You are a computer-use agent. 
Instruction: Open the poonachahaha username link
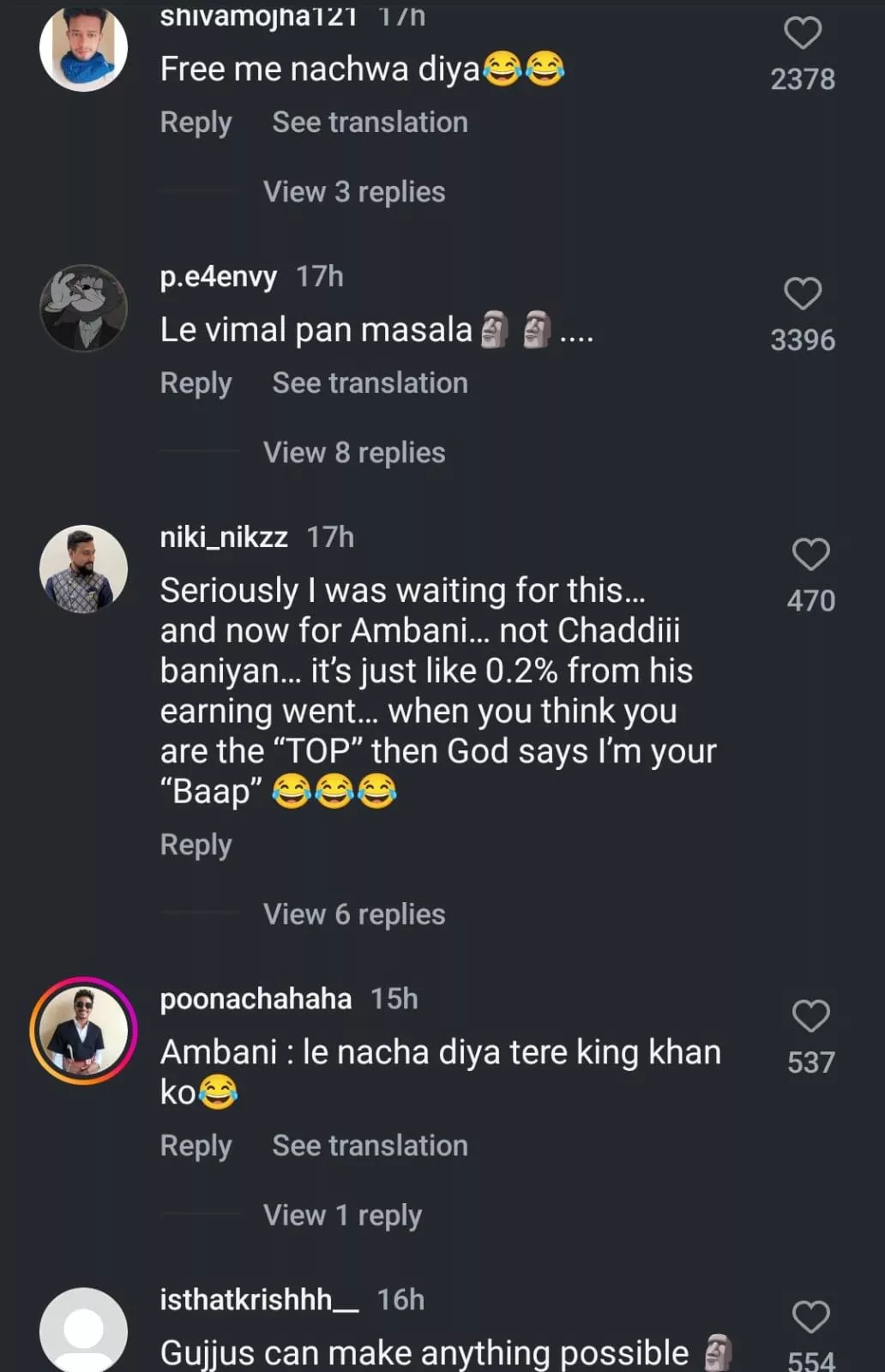pyautogui.click(x=256, y=999)
